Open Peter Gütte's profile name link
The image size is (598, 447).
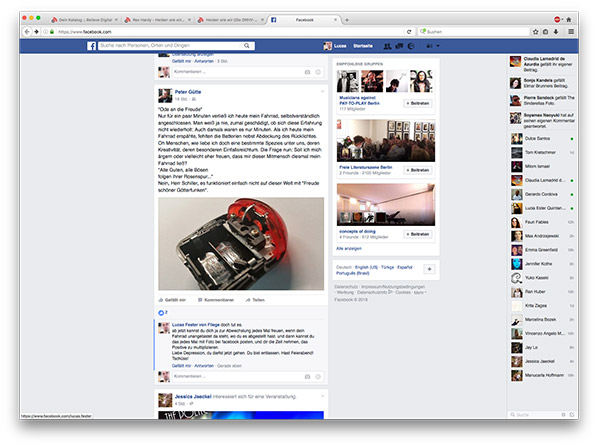coord(188,92)
